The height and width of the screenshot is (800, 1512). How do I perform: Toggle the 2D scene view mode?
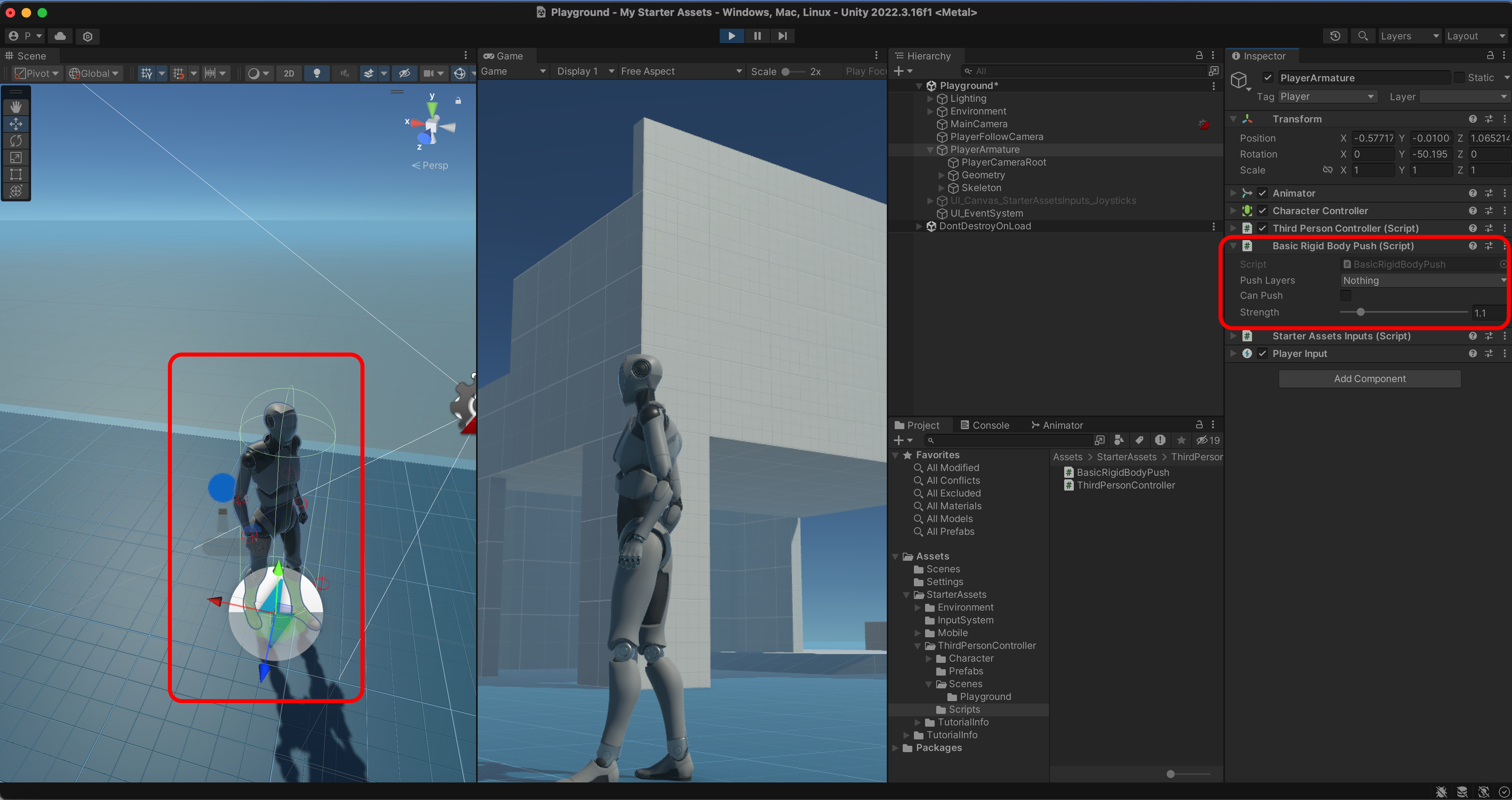pos(289,73)
